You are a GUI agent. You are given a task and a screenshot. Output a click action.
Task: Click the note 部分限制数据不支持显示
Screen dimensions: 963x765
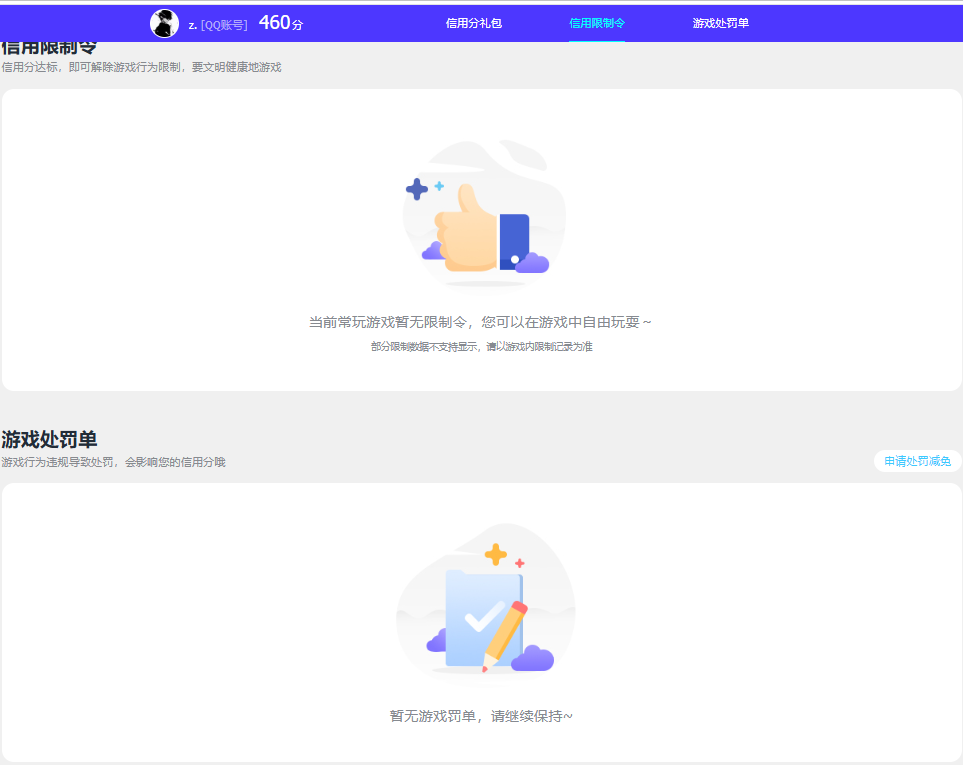(424, 347)
